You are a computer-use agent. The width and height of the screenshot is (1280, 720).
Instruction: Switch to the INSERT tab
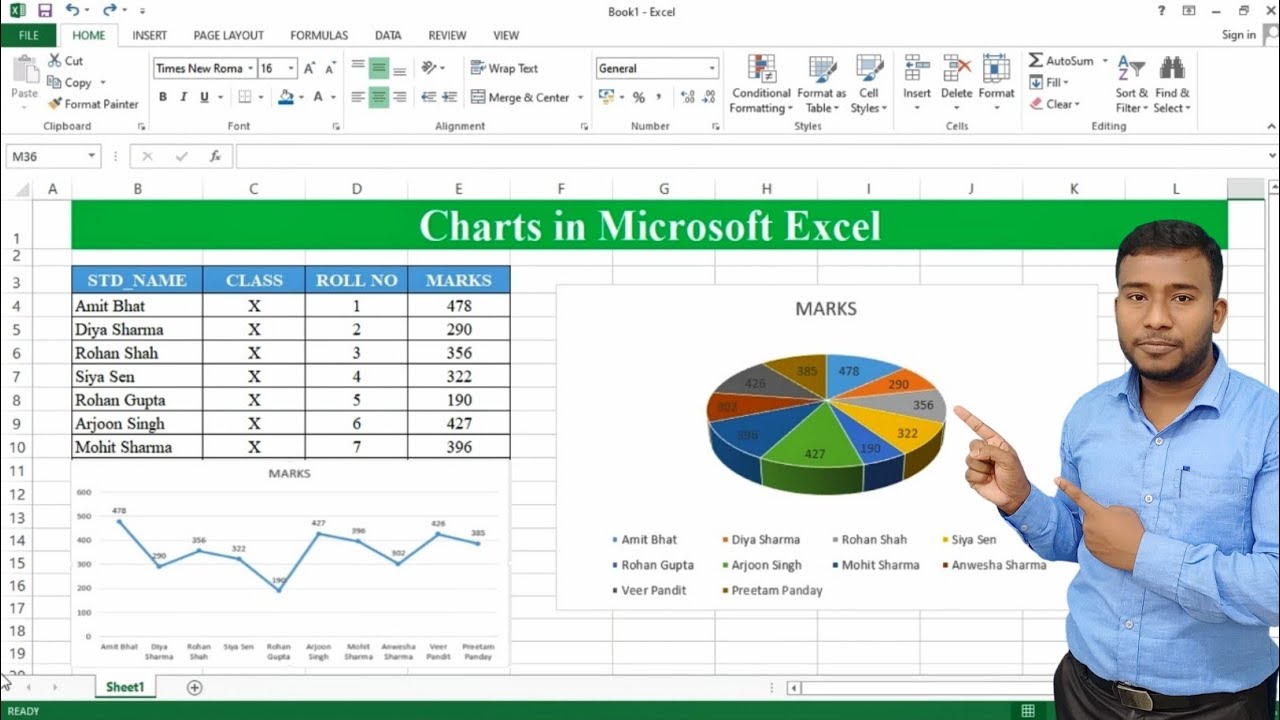(149, 35)
